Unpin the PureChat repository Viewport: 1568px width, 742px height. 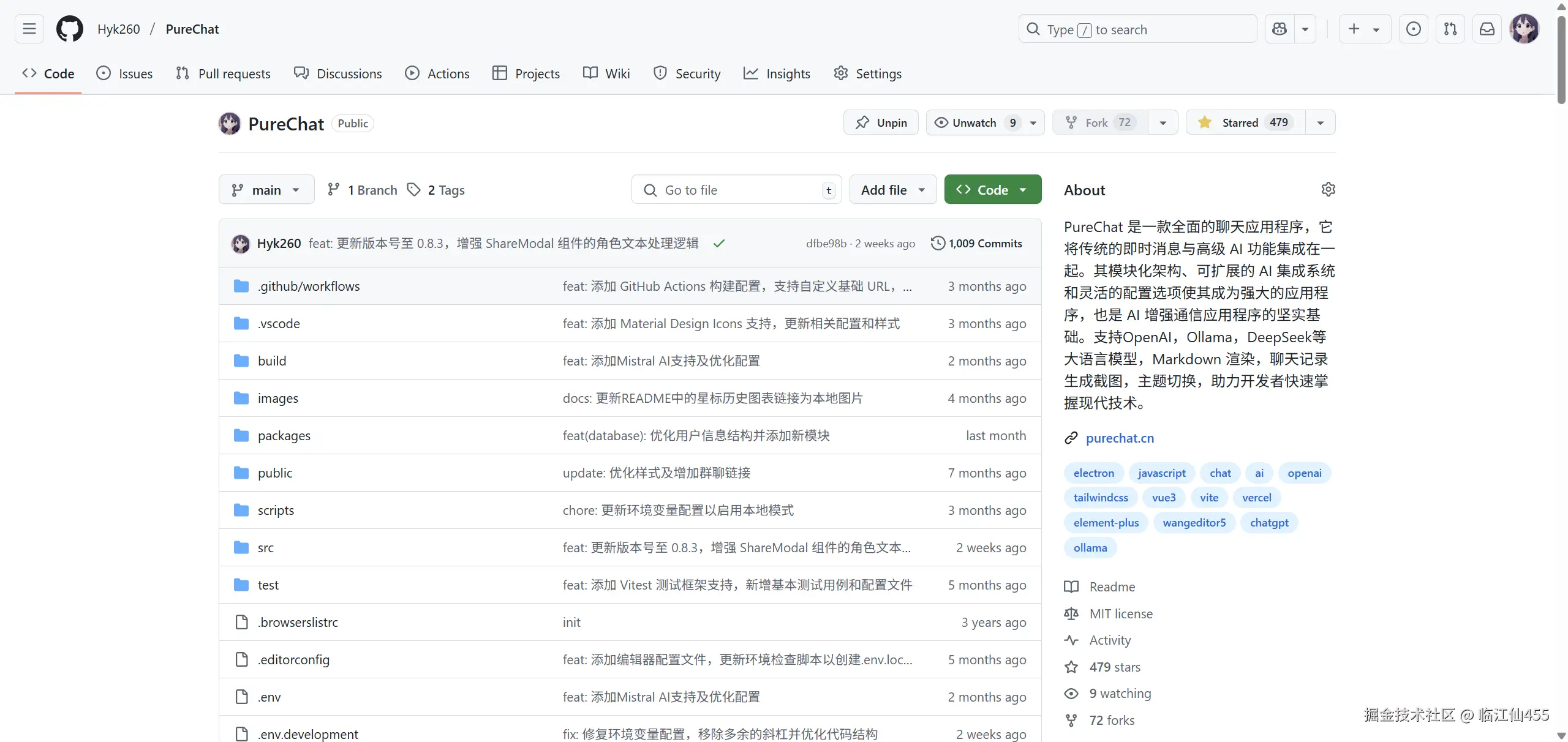point(880,122)
